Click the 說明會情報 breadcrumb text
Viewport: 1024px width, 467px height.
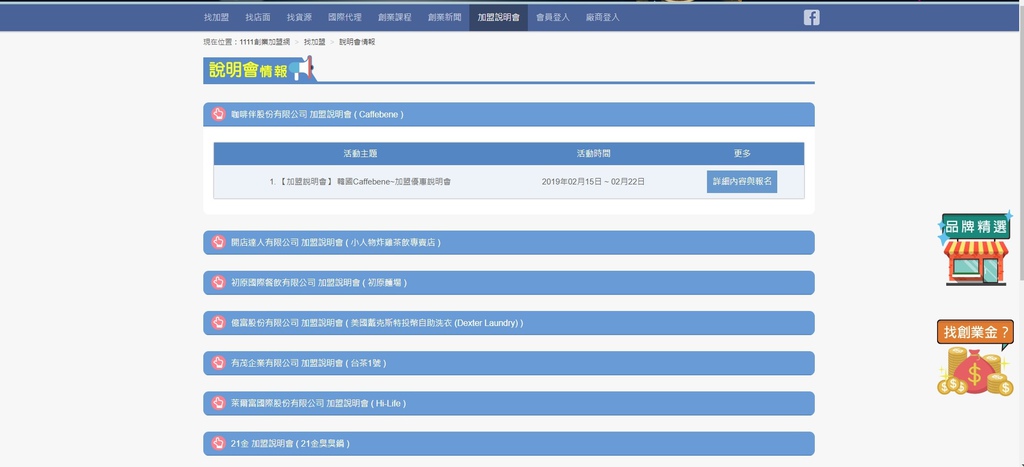[x=357, y=42]
